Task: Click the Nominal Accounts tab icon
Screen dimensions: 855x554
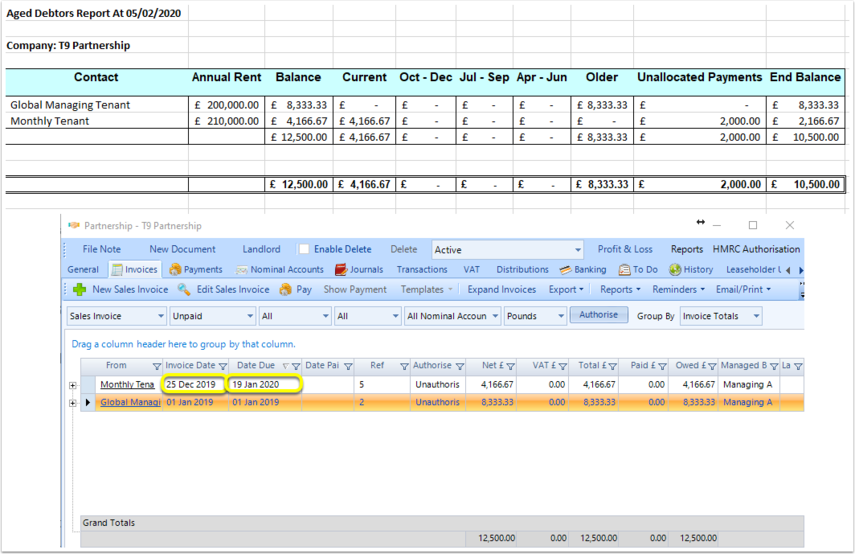Action: point(242,270)
